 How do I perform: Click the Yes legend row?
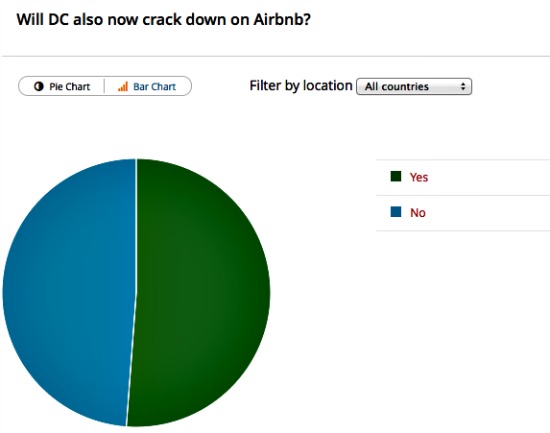(x=463, y=177)
